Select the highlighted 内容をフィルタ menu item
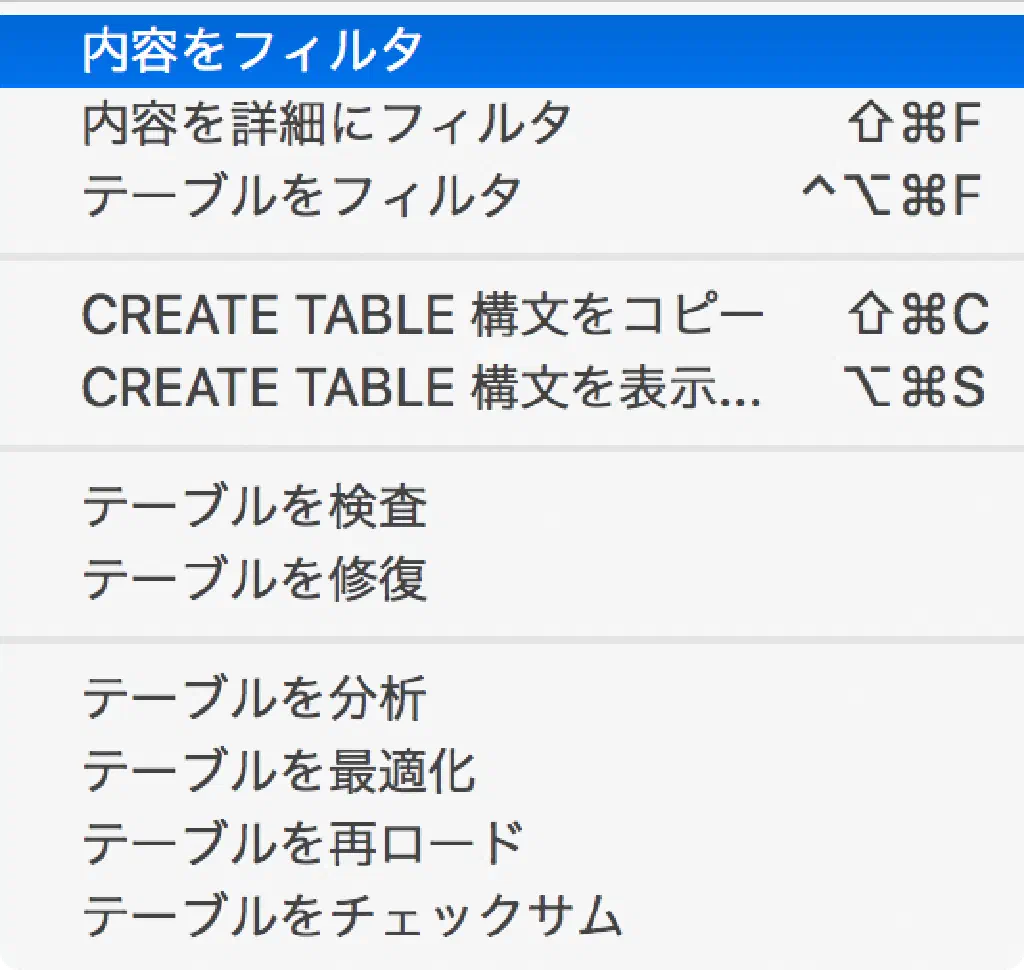This screenshot has width=1024, height=970. click(x=252, y=51)
